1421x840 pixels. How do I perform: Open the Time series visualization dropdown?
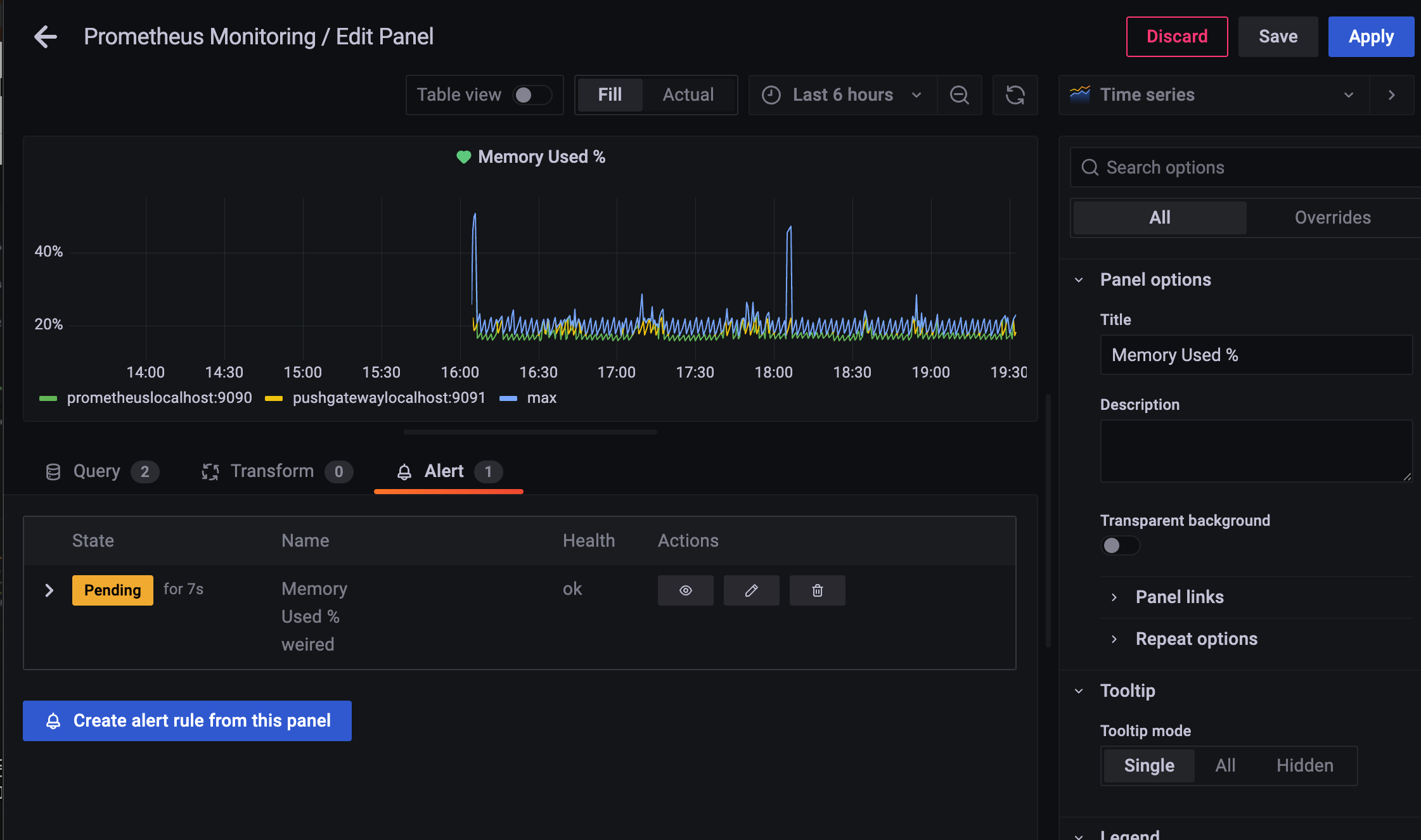tap(1213, 95)
